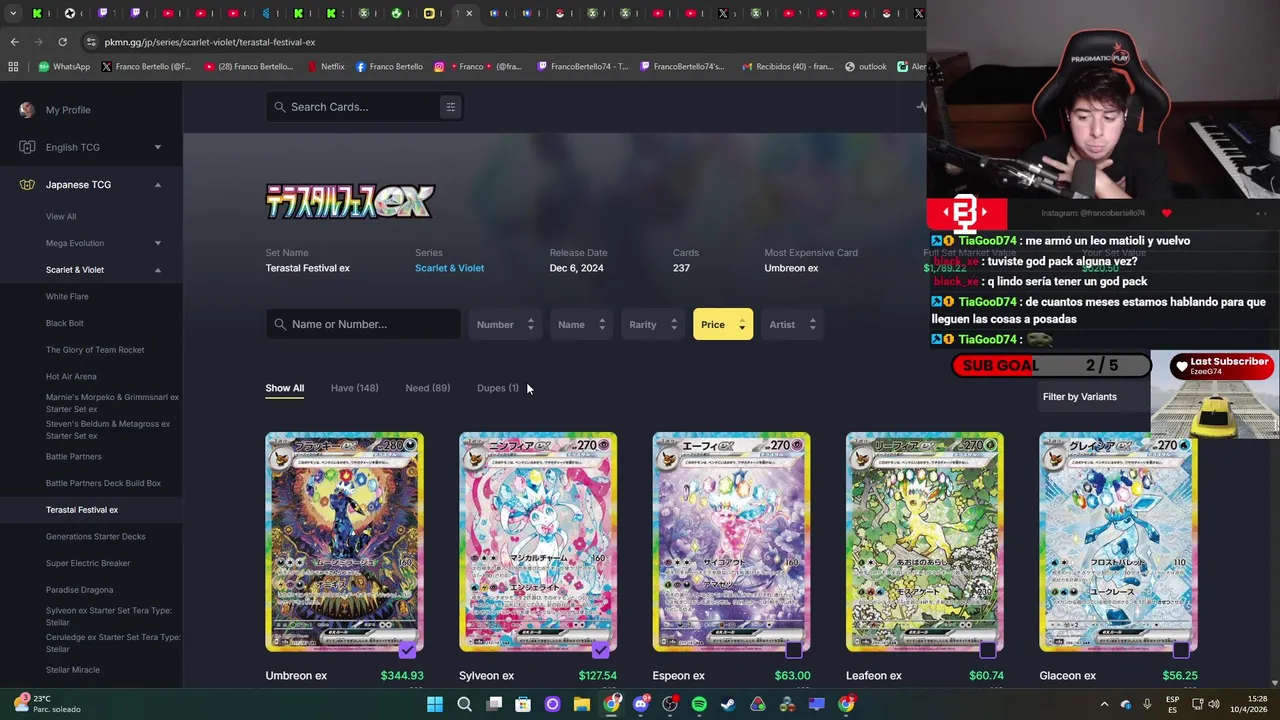Open the WhatsApp bookmark
Viewport: 1280px width, 720px height.
64,67
